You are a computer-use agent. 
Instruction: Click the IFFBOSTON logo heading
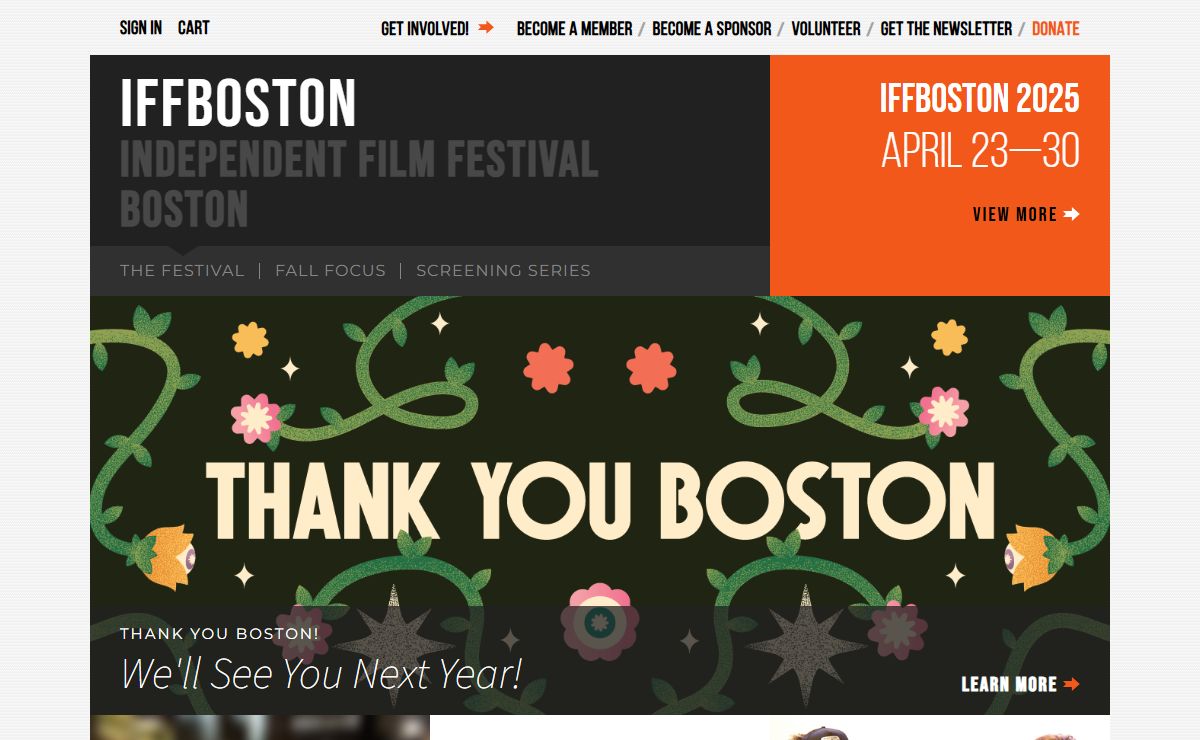(238, 102)
